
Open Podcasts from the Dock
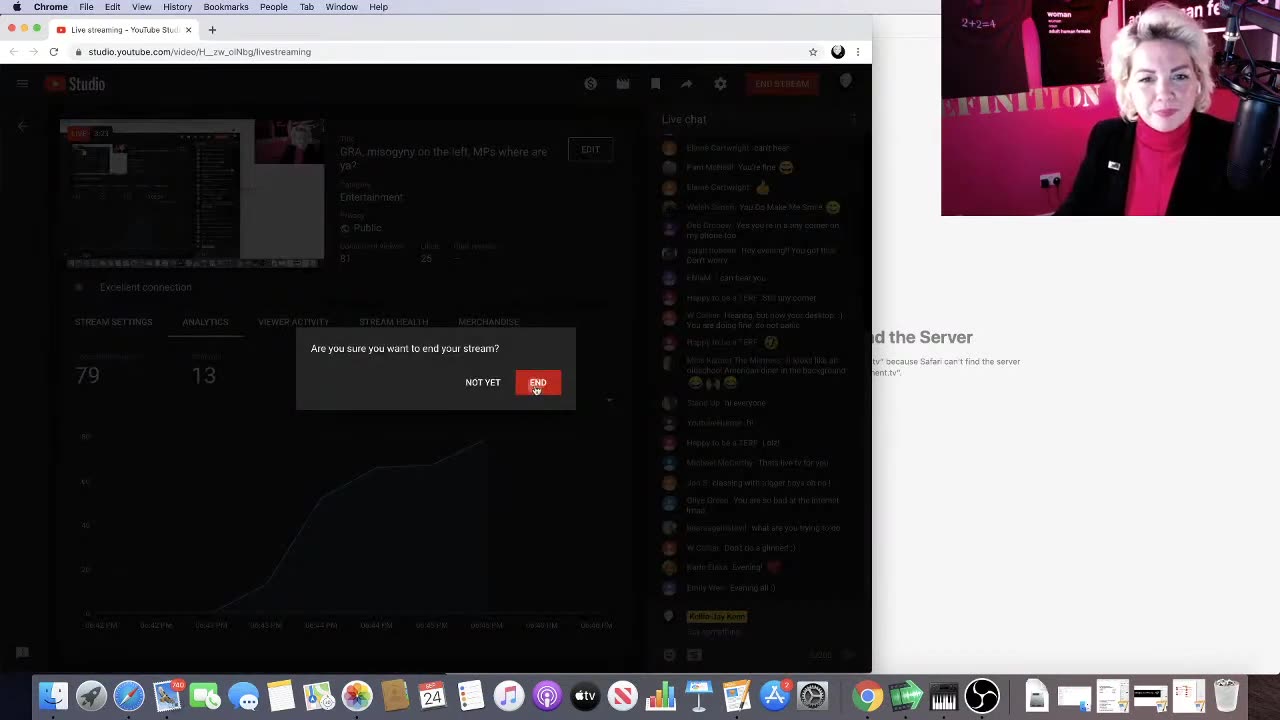pyautogui.click(x=547, y=695)
